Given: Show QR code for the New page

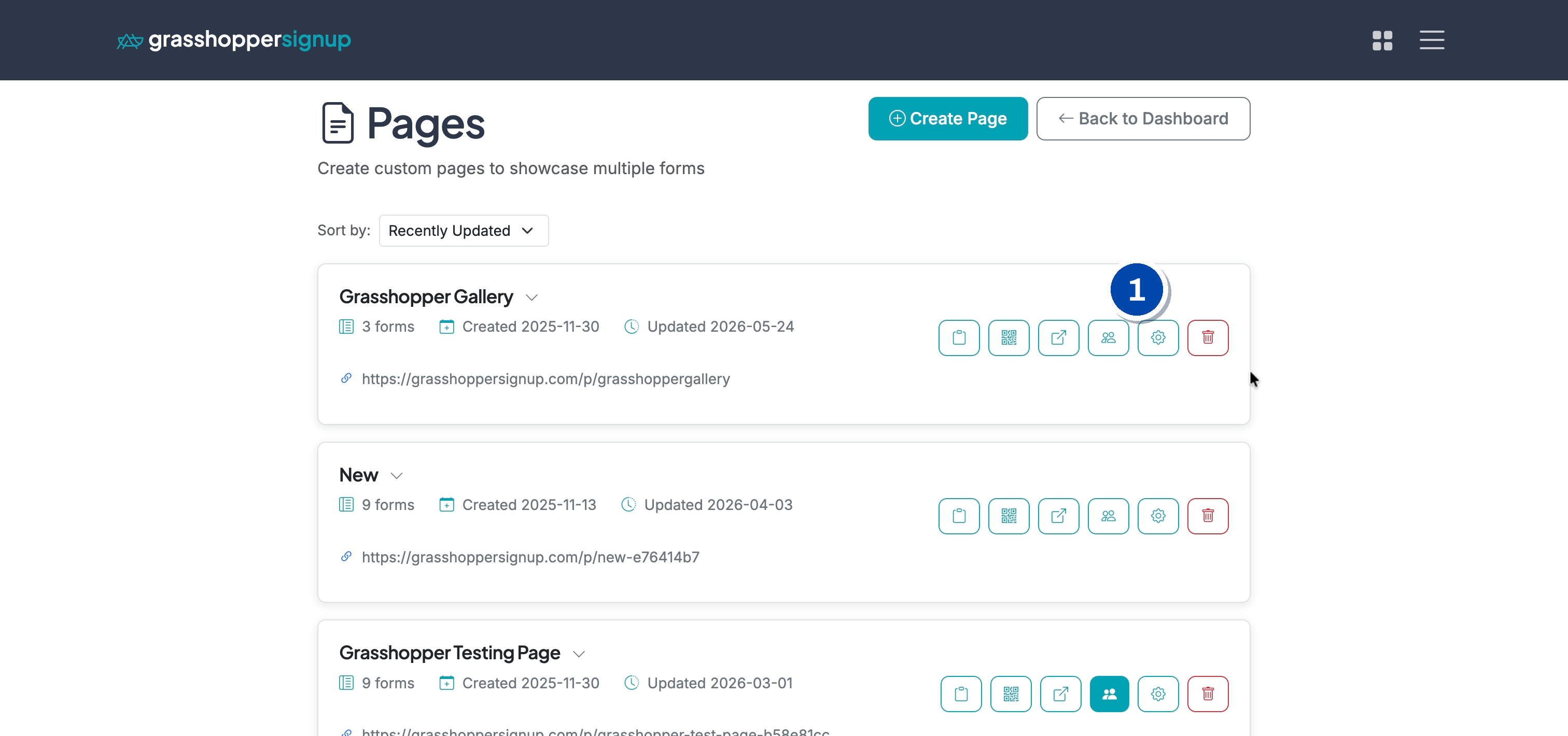Looking at the screenshot, I should (x=1009, y=516).
